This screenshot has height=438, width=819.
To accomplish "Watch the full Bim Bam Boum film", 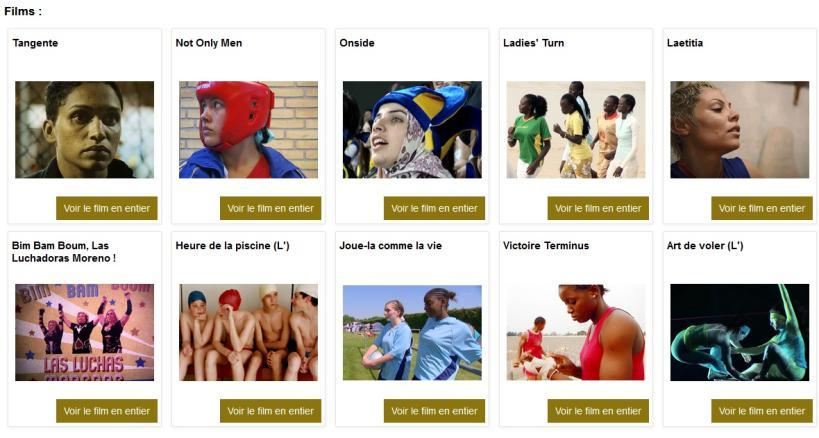I will (107, 411).
